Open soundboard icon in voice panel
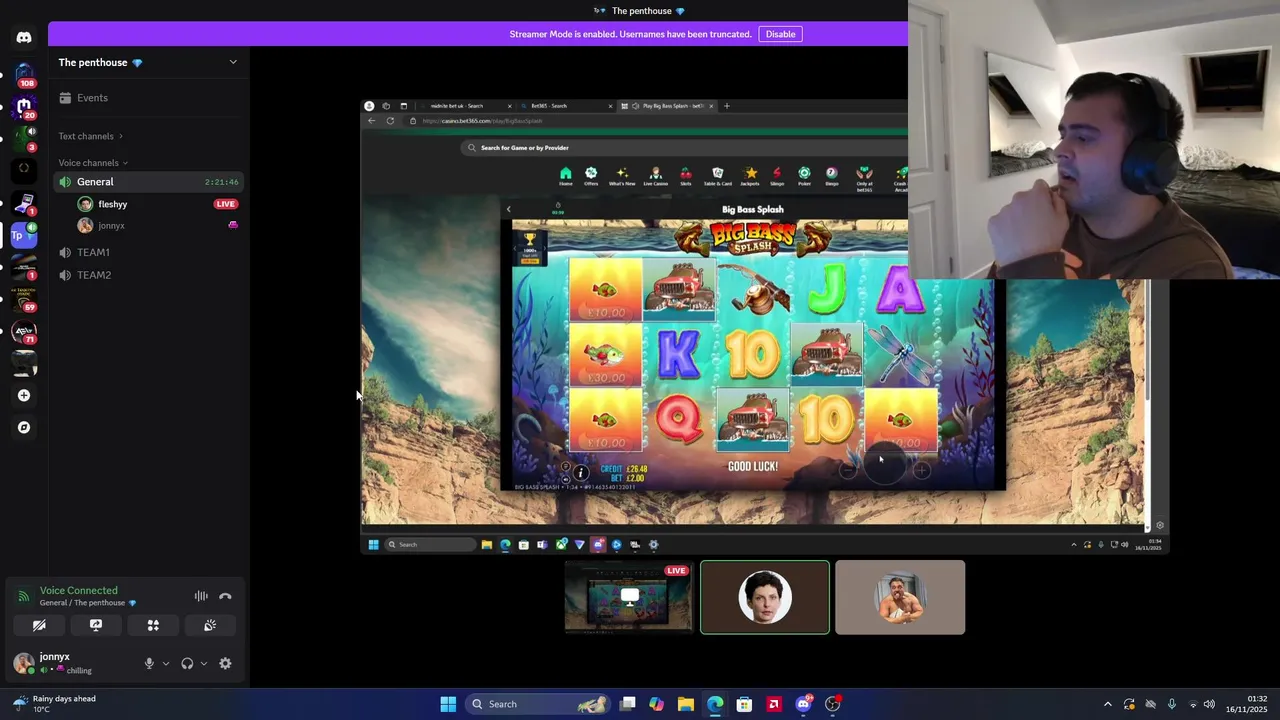Screen dimensions: 1280x720 (210, 625)
